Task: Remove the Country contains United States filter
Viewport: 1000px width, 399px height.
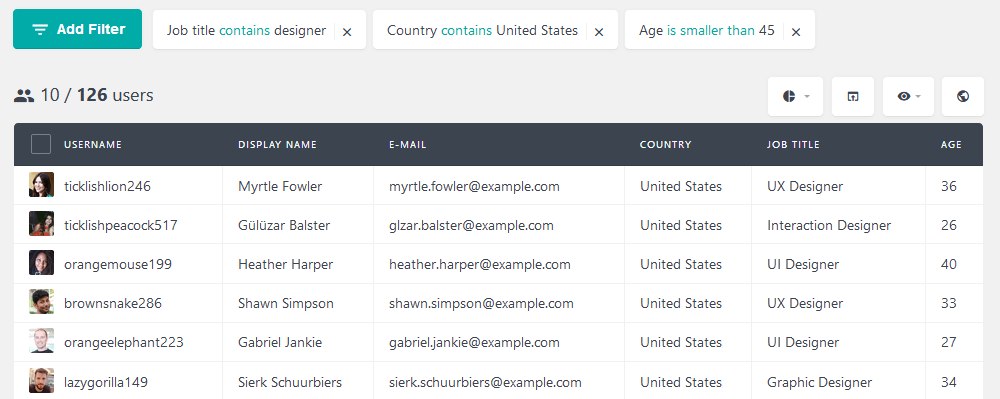Action: point(599,32)
